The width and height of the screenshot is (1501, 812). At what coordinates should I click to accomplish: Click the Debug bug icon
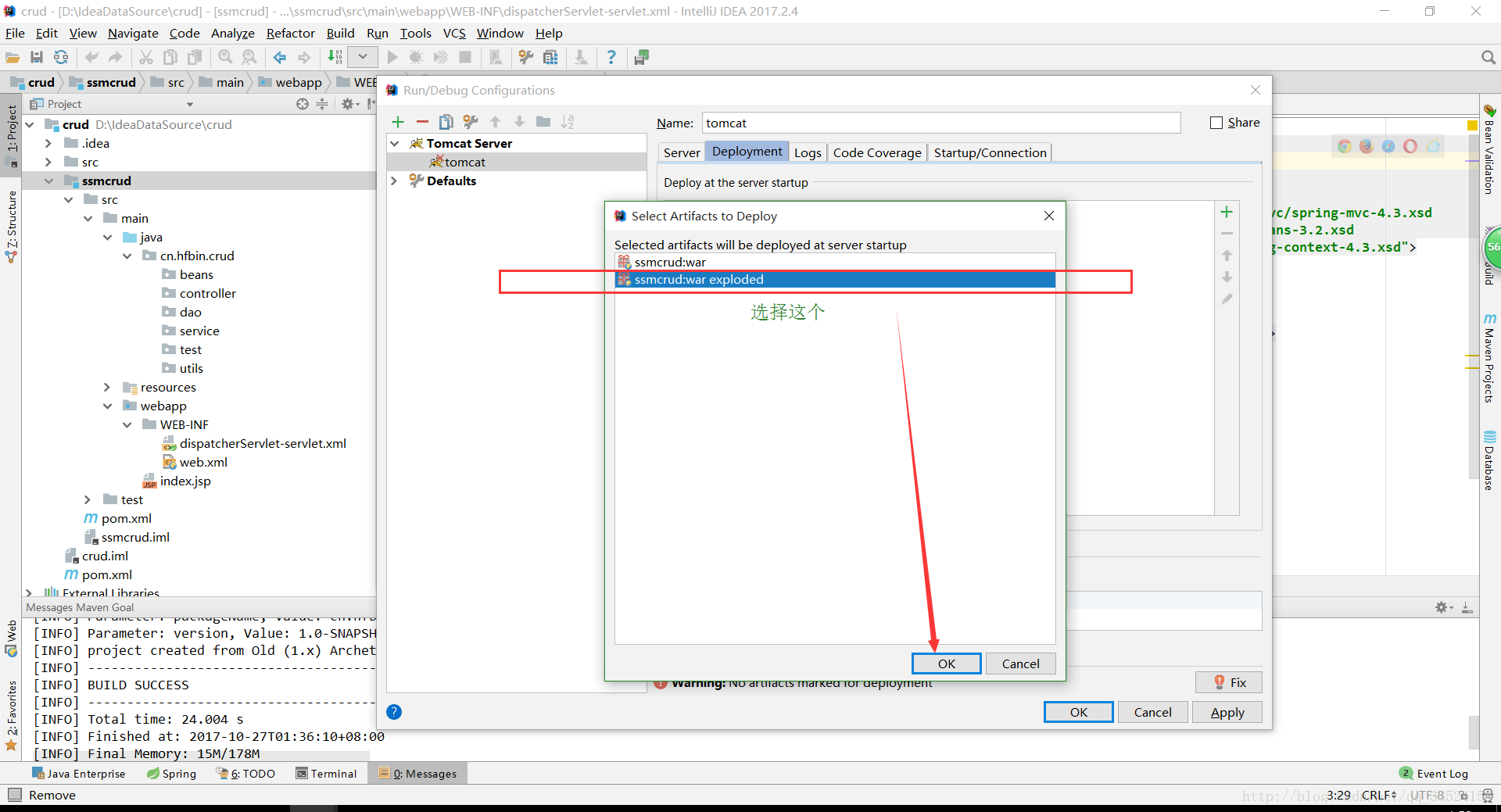pyautogui.click(x=416, y=57)
